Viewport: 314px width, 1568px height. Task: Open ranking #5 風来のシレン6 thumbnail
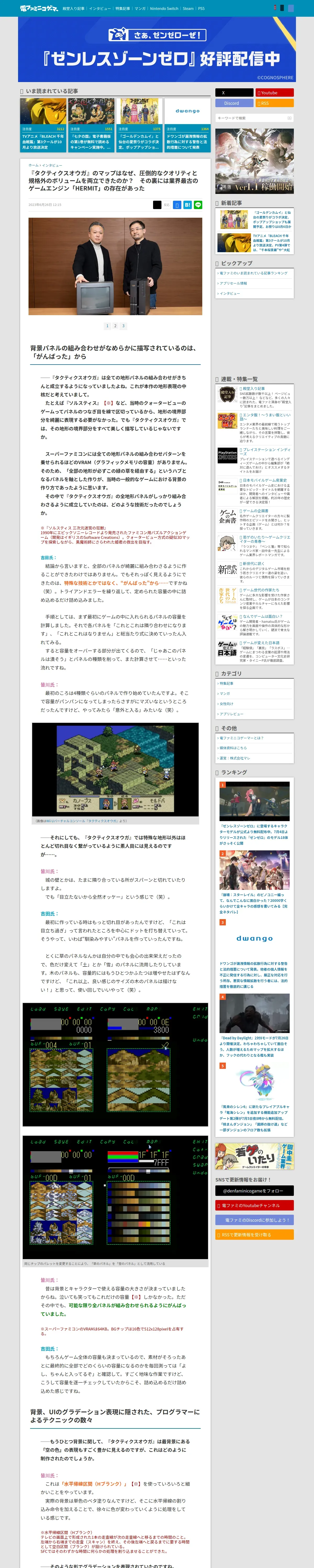click(254, 1082)
